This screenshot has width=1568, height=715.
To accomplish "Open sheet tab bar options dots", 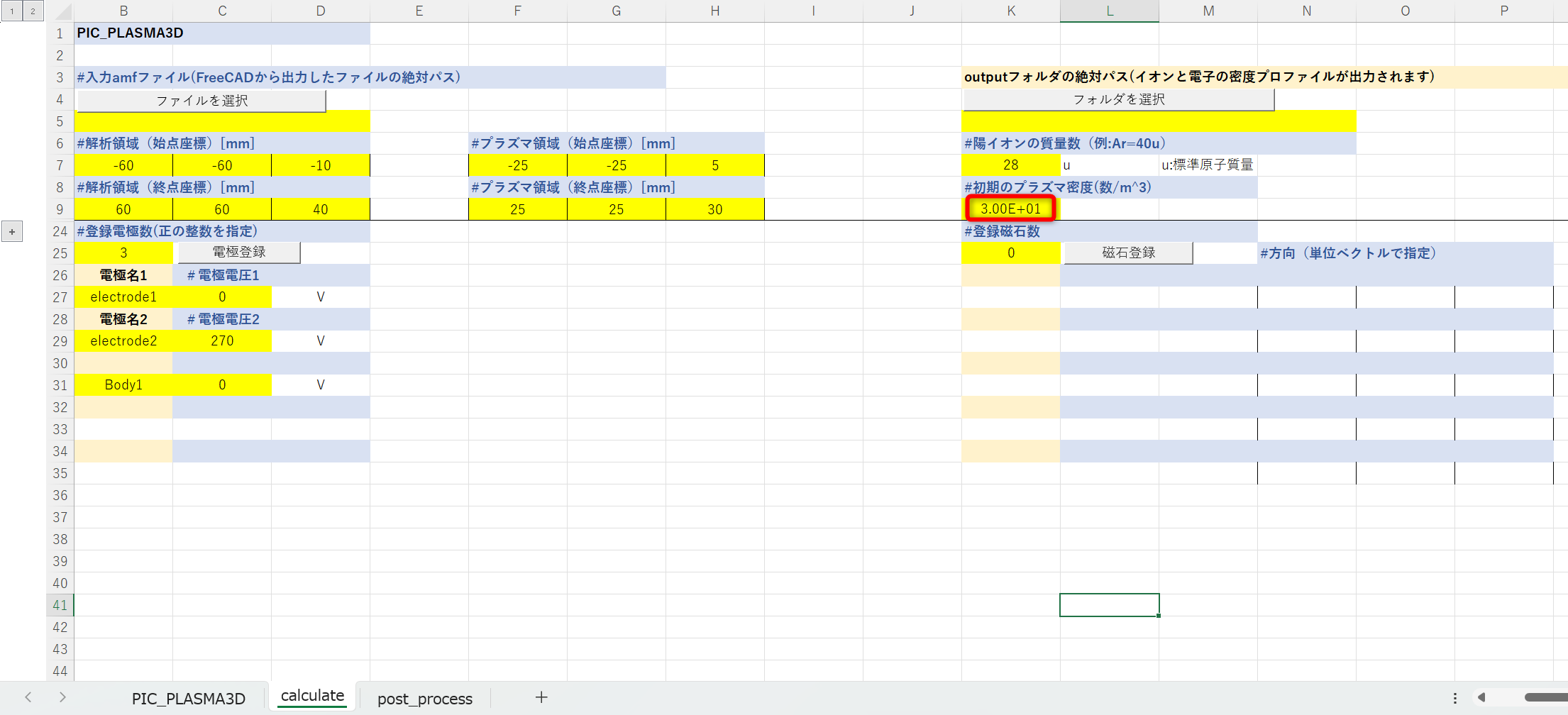I will (1454, 698).
